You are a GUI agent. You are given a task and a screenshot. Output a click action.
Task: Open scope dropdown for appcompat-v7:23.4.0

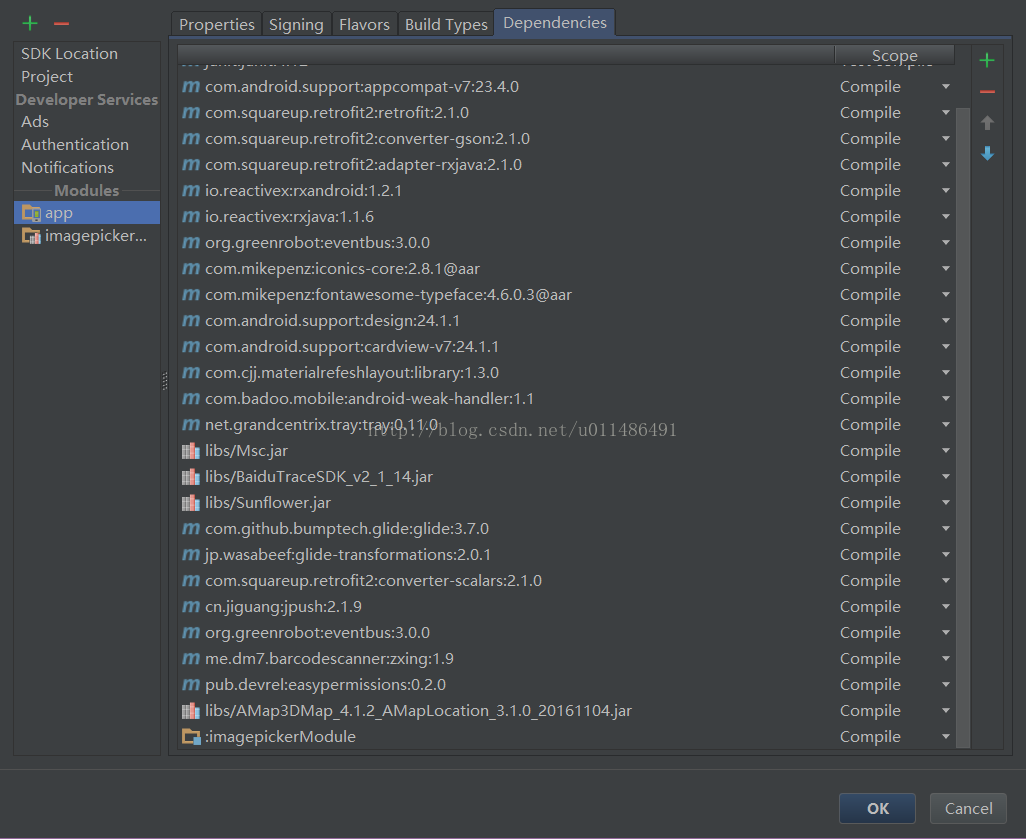(946, 86)
